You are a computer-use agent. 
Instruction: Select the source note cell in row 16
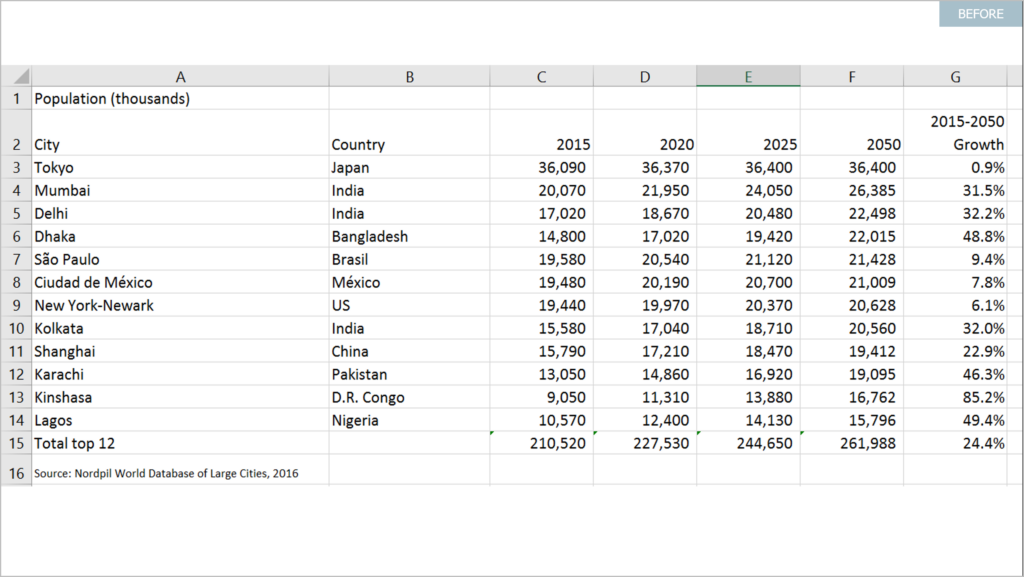(x=165, y=472)
